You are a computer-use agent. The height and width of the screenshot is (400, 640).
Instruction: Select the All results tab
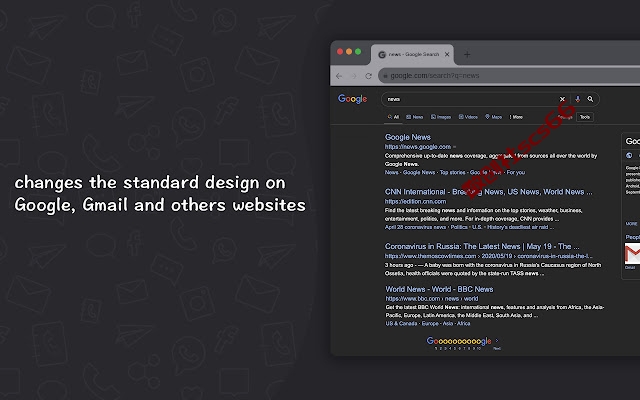(x=393, y=117)
